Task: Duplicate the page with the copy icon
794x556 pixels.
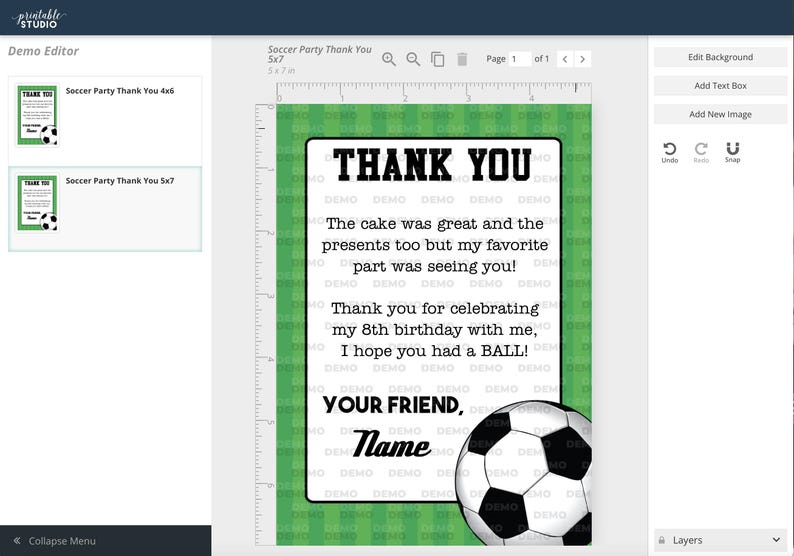Action: click(437, 59)
